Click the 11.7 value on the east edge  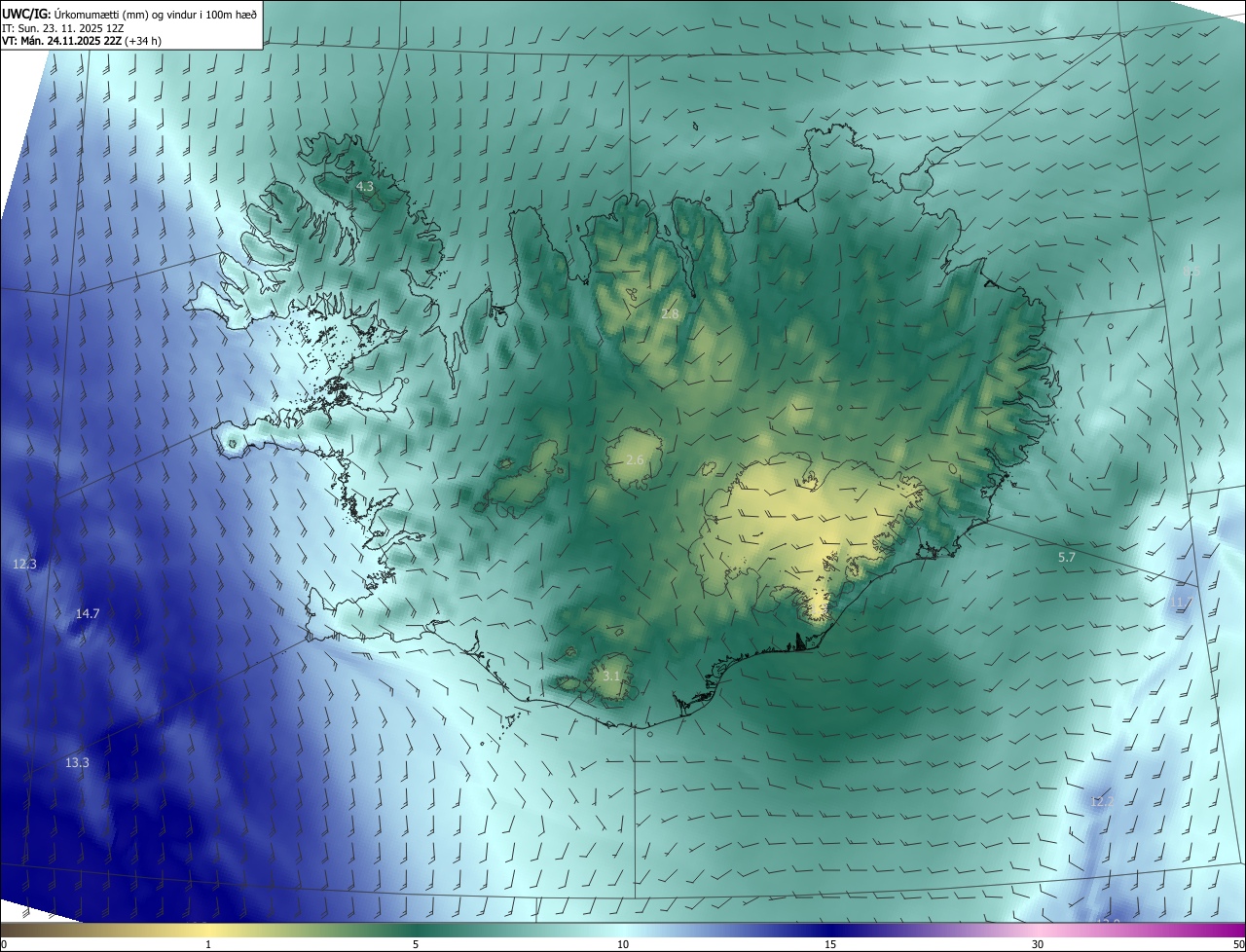pos(1181,604)
